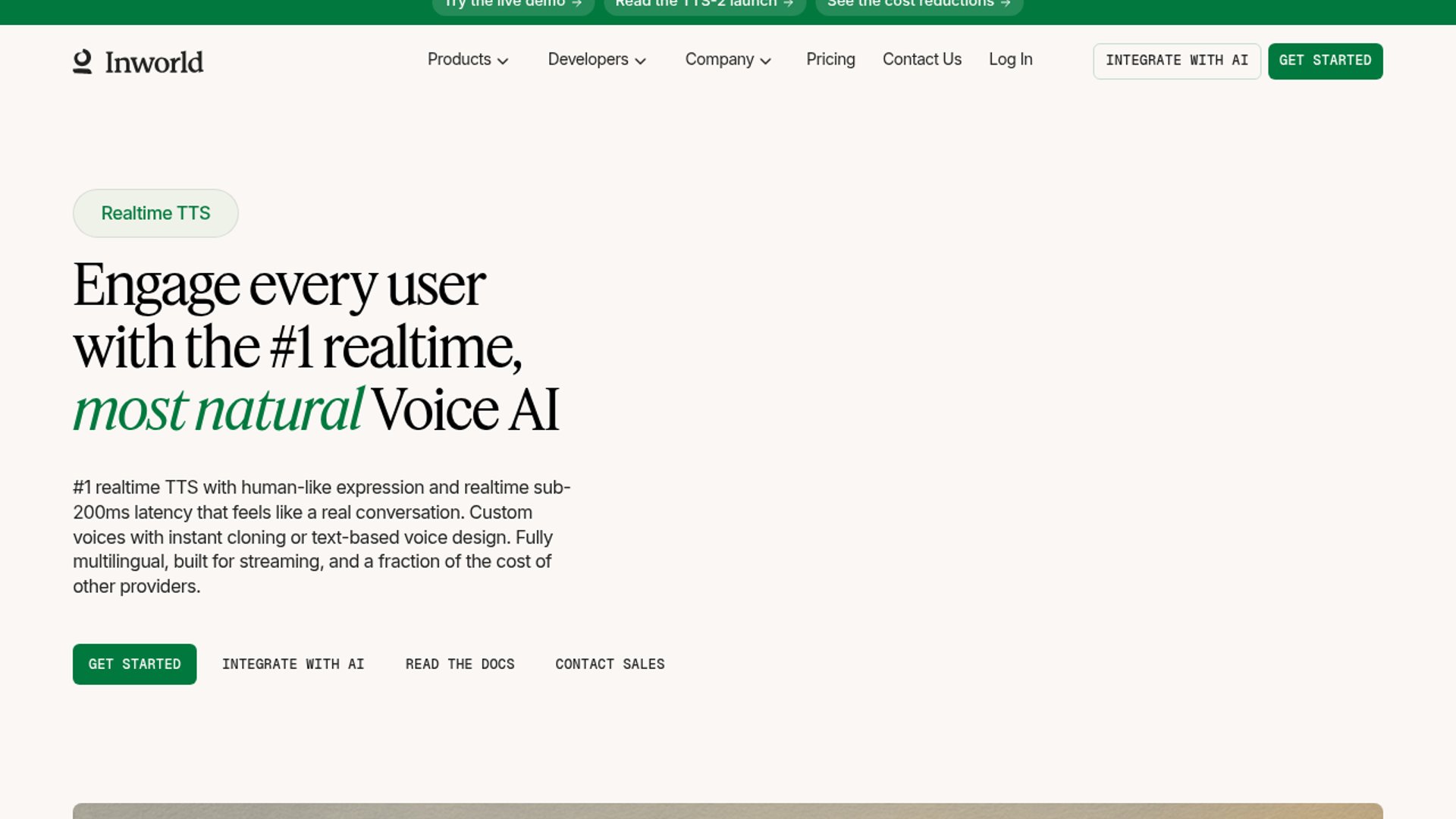Click the header Get Started button

click(1326, 61)
